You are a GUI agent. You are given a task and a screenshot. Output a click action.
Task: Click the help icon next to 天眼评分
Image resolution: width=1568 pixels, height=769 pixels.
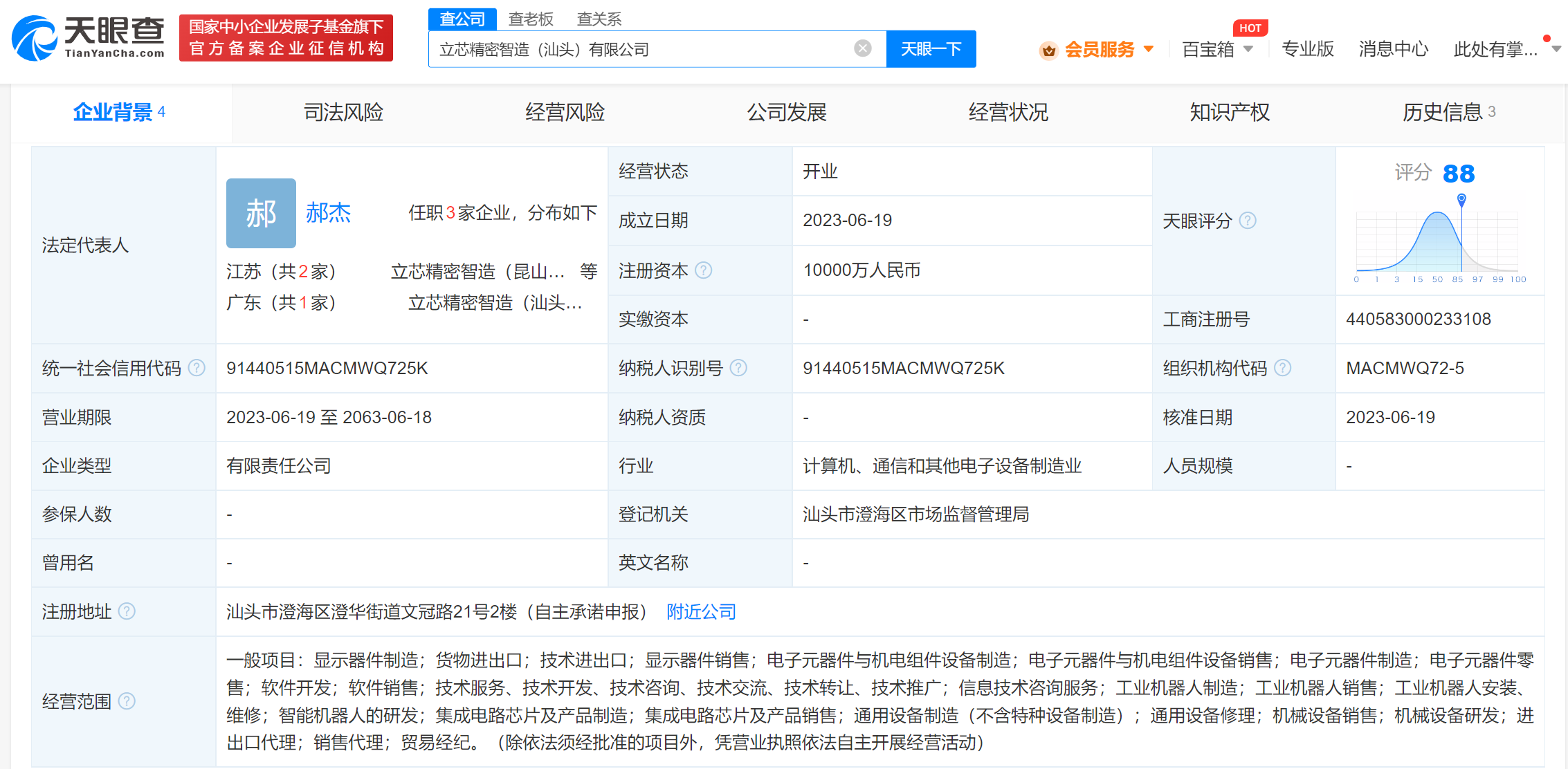(x=1248, y=221)
